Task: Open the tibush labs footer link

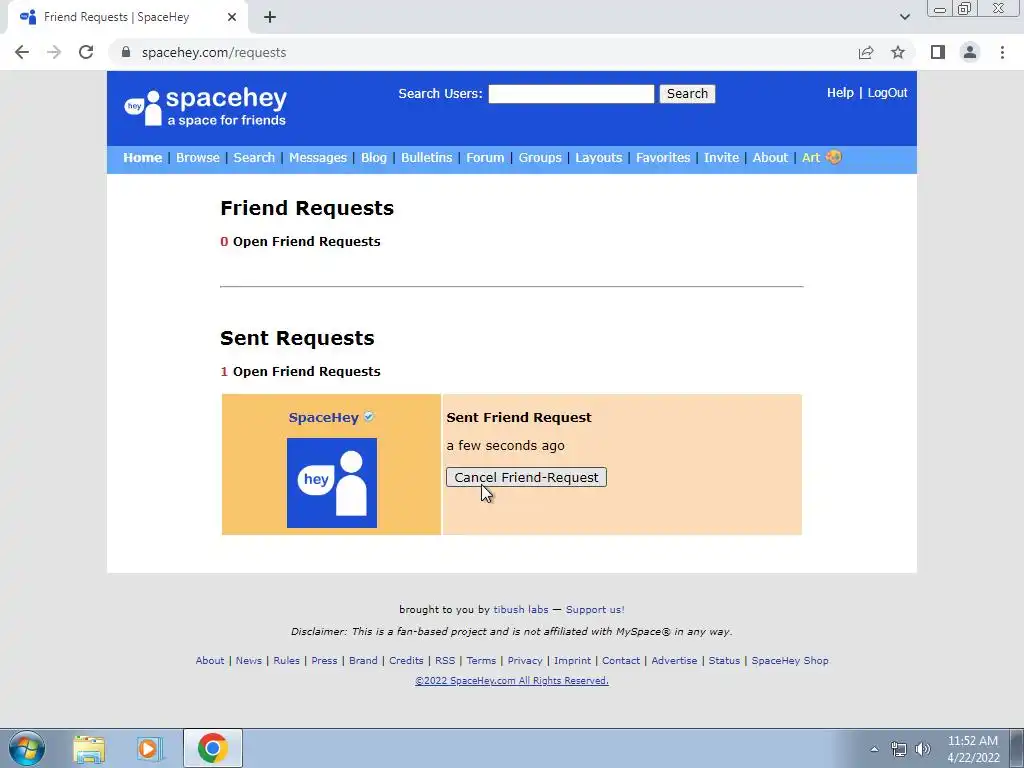Action: point(520,609)
